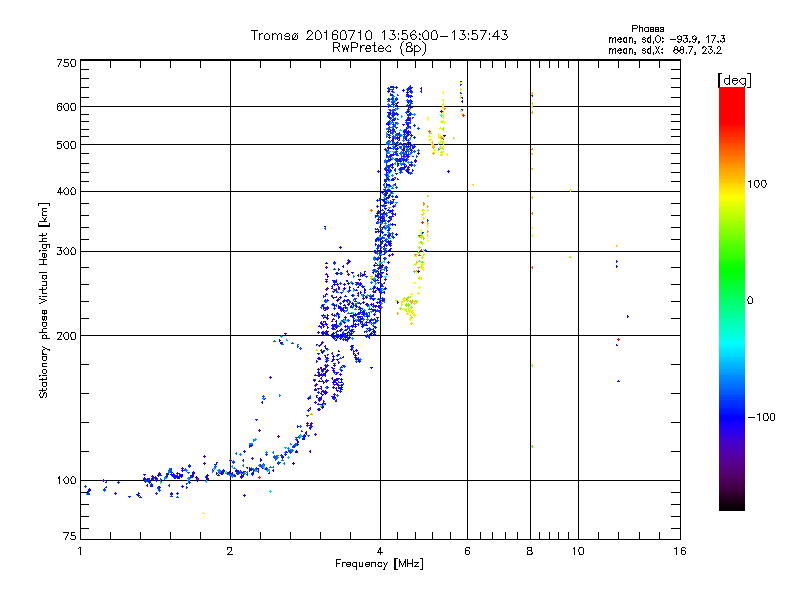
Task: Click the '2' x-axis tick label
Action: pos(230,551)
